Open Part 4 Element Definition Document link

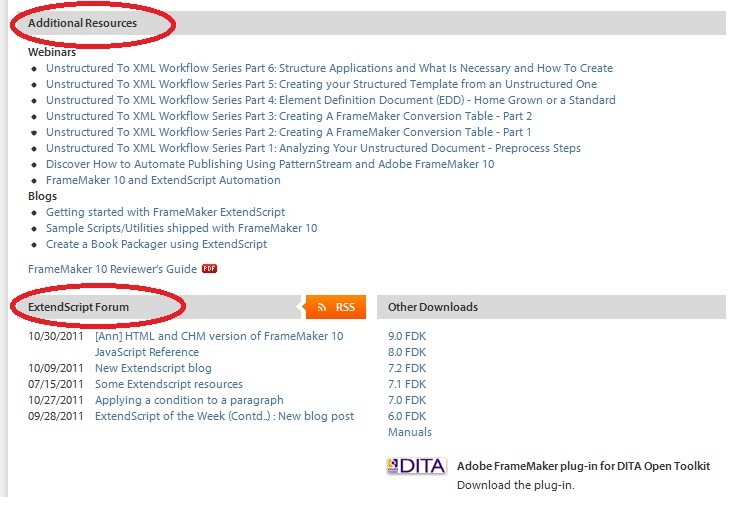pyautogui.click(x=330, y=100)
